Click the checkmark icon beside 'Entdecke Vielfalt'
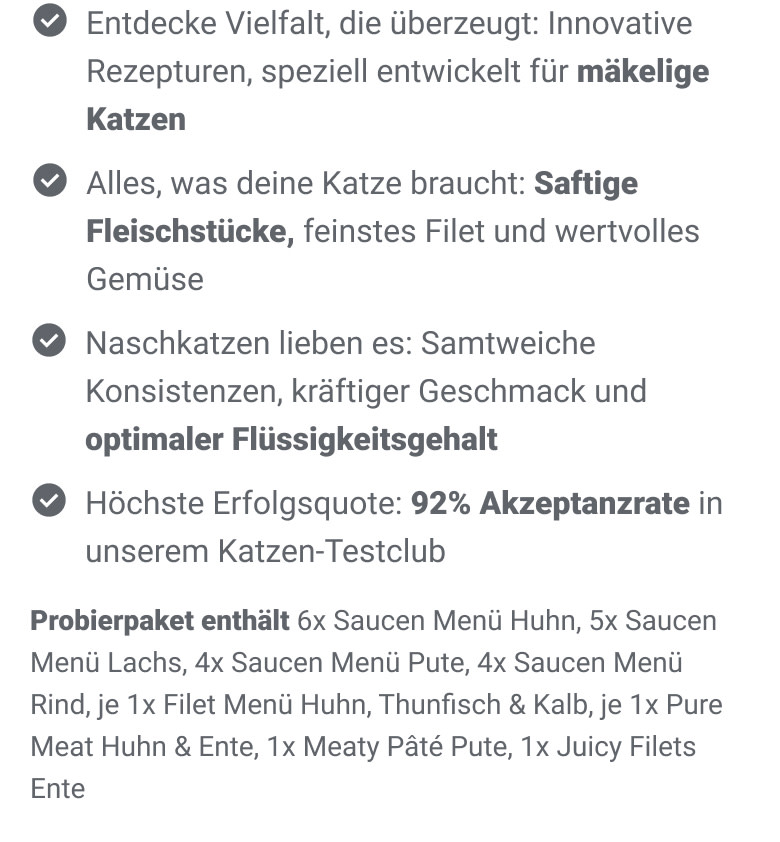Viewport: 780px width, 842px height. (x=49, y=20)
